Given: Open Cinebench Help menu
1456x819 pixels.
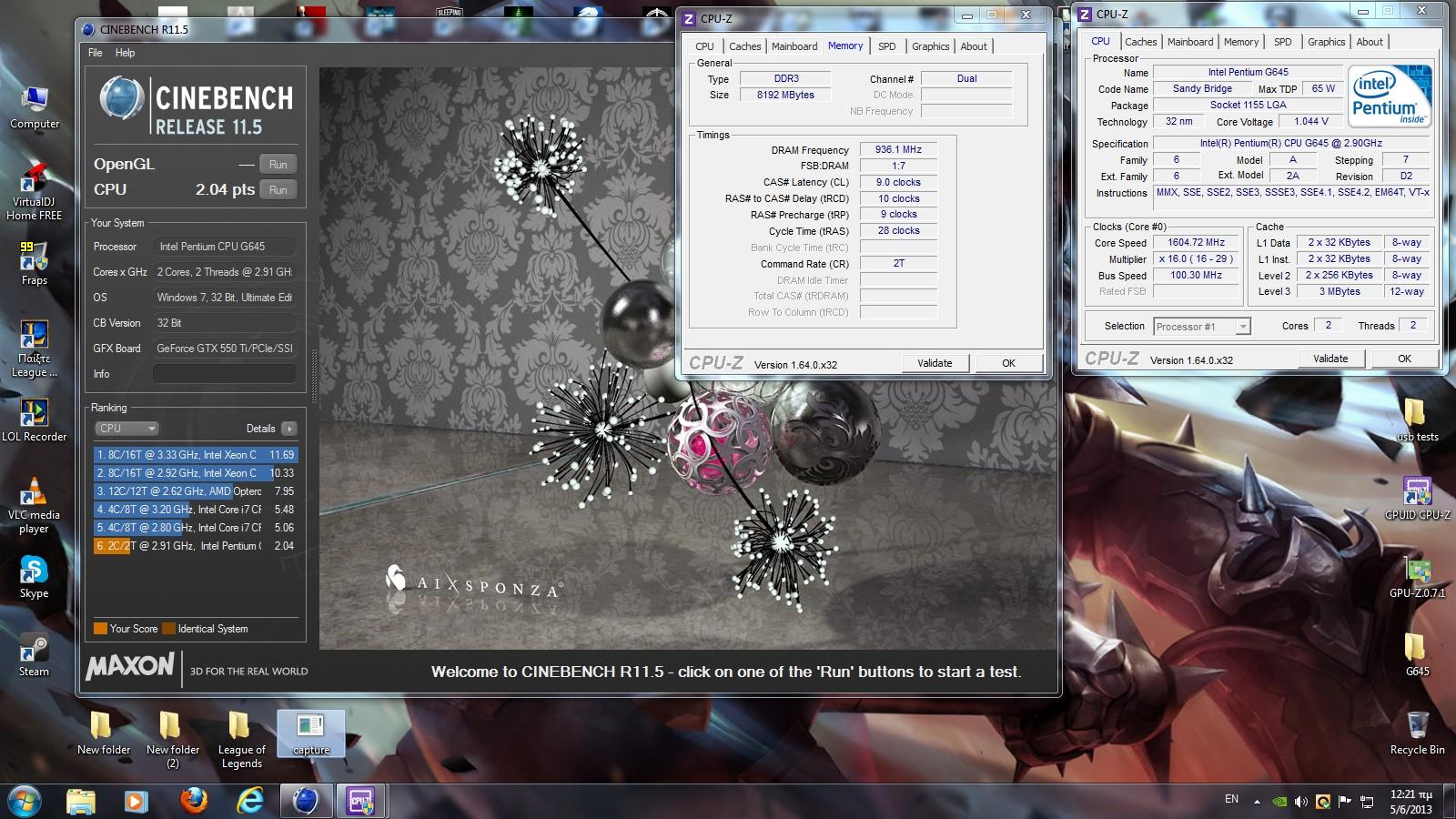Looking at the screenshot, I should tap(125, 53).
